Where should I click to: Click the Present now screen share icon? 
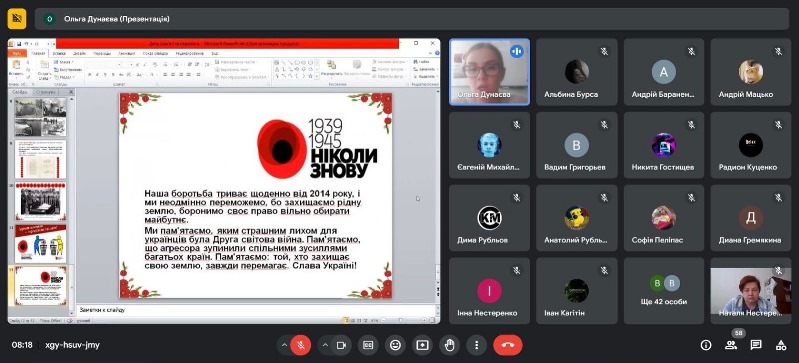coord(422,345)
